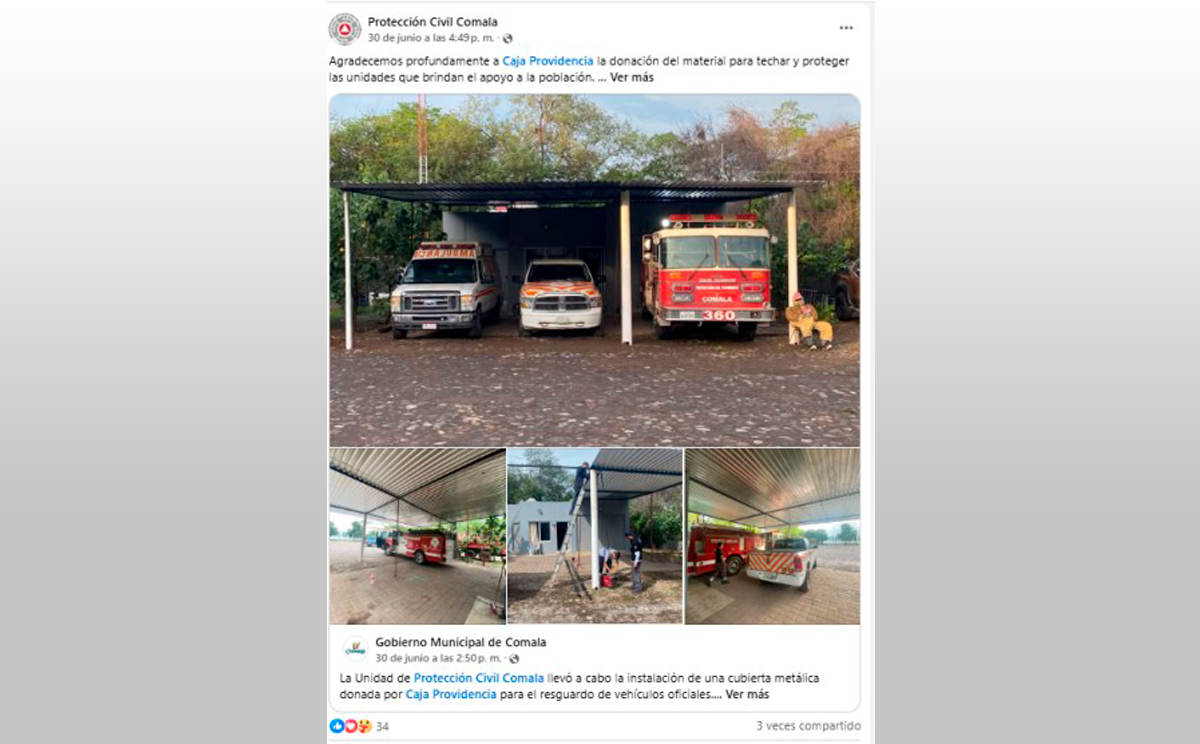This screenshot has height=744, width=1200.
Task: Open the large photo of vehicles under roof
Action: pyautogui.click(x=594, y=270)
